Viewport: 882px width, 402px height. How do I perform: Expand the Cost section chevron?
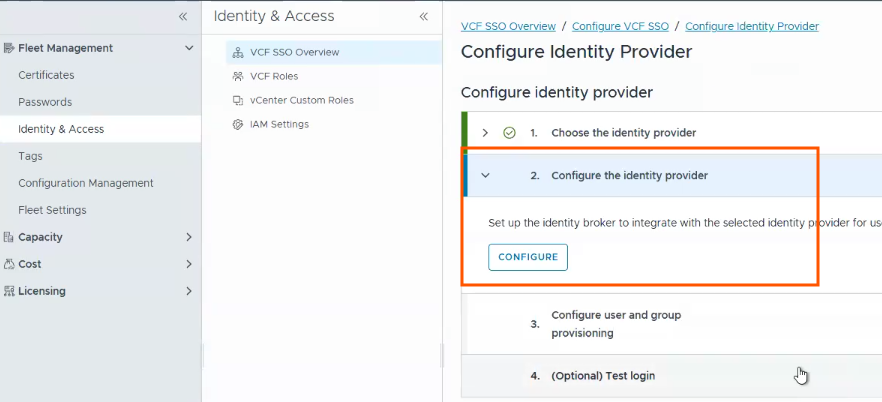pyautogui.click(x=189, y=264)
